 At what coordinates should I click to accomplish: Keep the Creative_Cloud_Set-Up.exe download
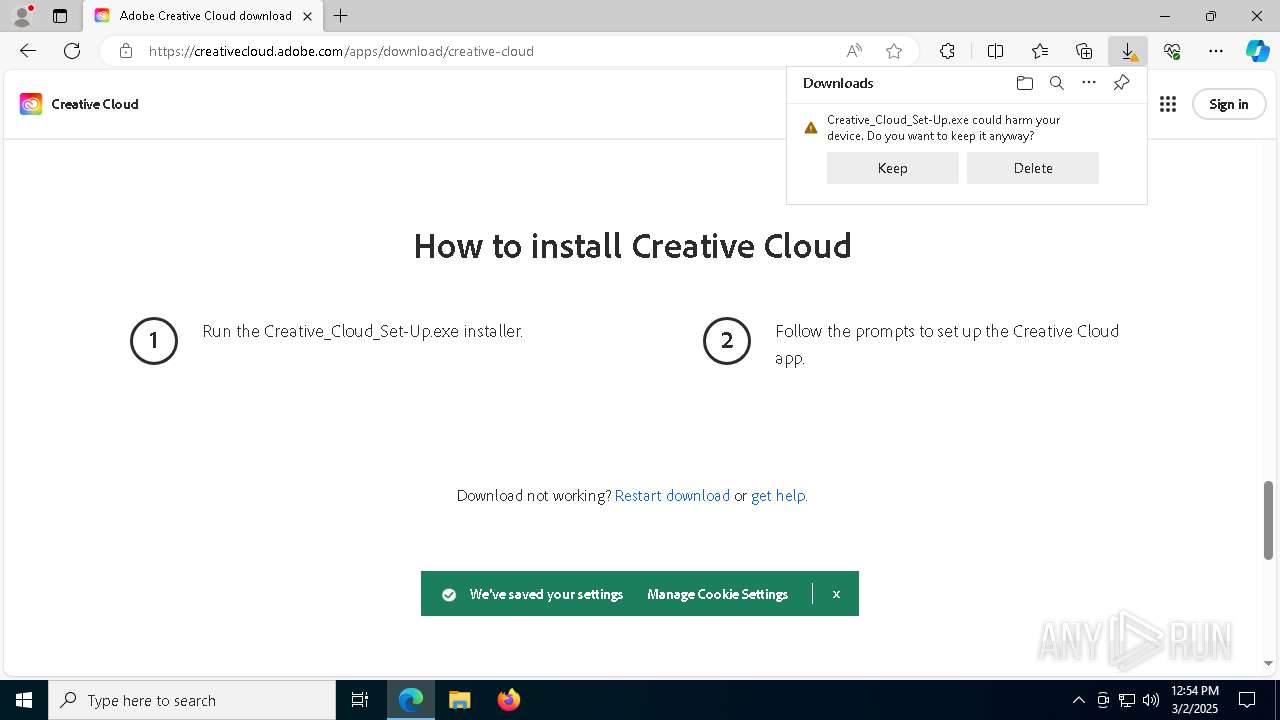(x=893, y=168)
